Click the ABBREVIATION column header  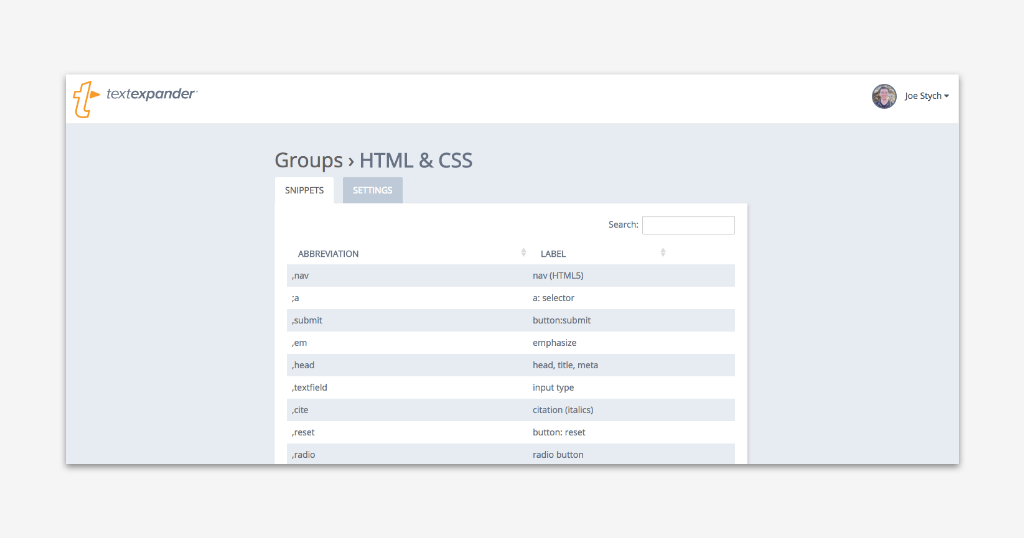(x=328, y=253)
